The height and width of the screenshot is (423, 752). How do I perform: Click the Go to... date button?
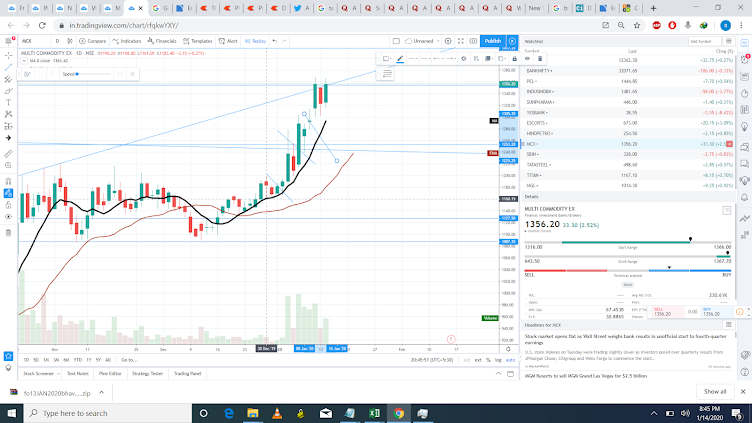click(x=129, y=360)
